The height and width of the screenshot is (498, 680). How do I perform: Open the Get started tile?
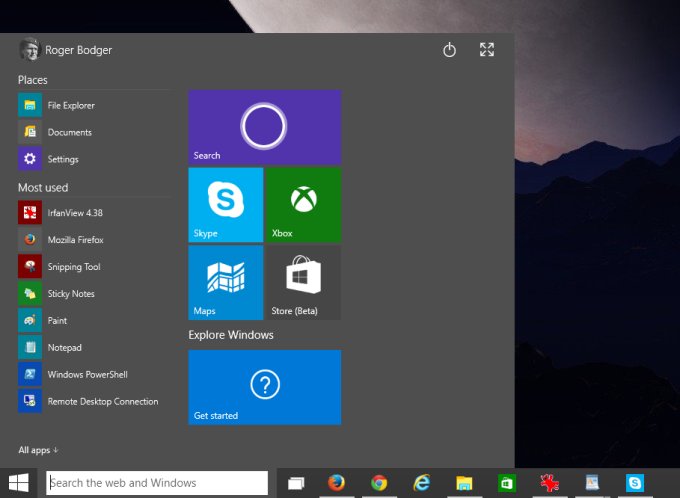click(x=264, y=387)
